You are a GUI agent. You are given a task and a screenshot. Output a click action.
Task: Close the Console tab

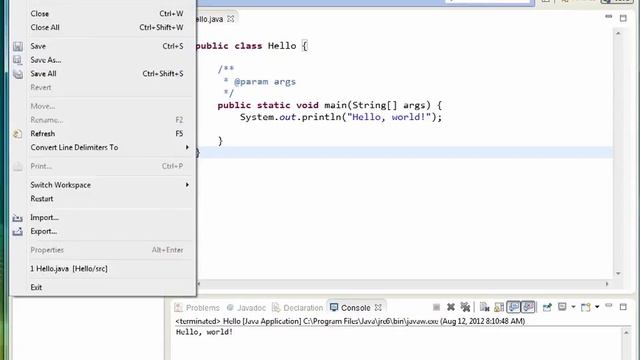[378, 307]
